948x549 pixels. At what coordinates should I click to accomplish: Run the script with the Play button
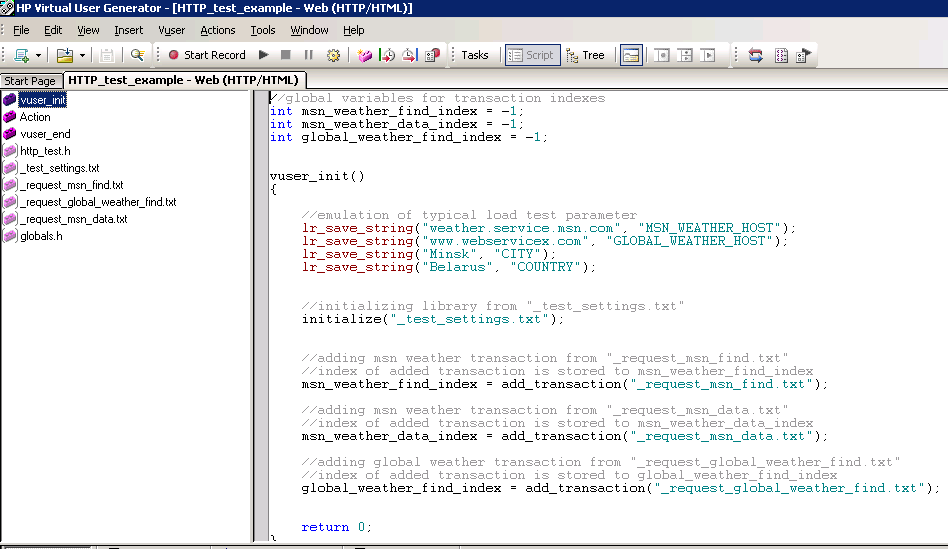coord(264,55)
